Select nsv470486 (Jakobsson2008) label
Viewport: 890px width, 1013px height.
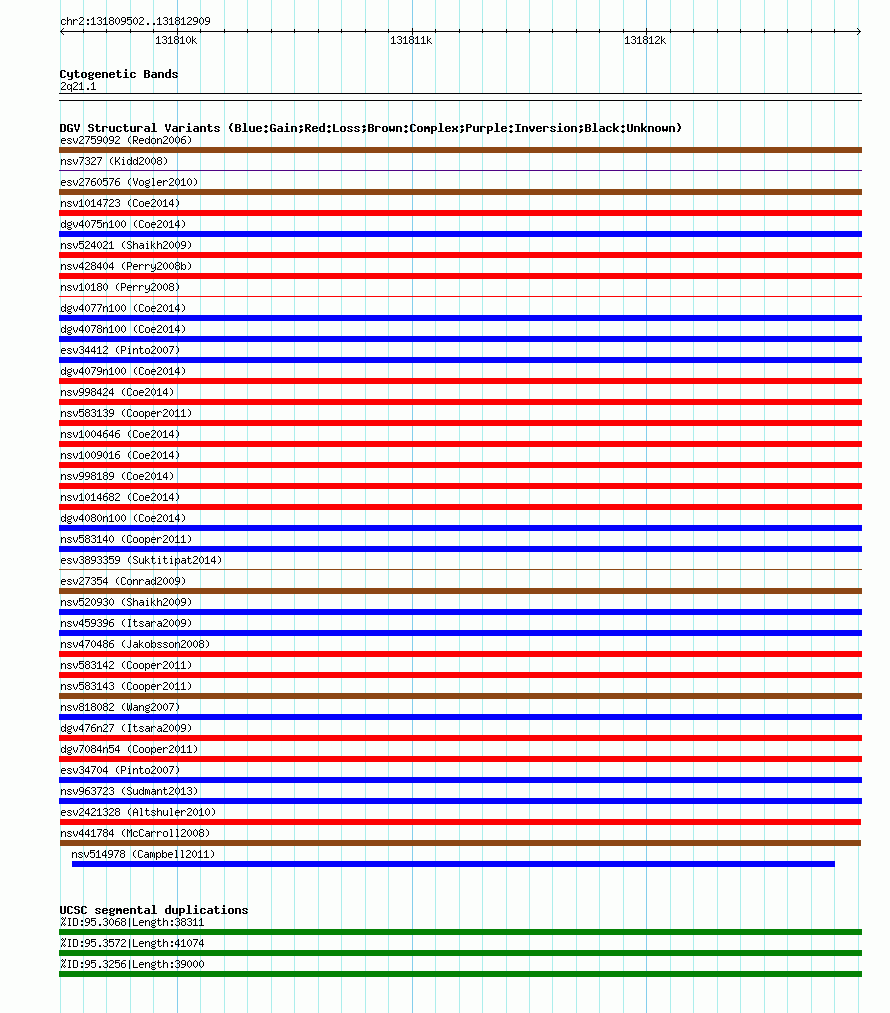tap(135, 644)
